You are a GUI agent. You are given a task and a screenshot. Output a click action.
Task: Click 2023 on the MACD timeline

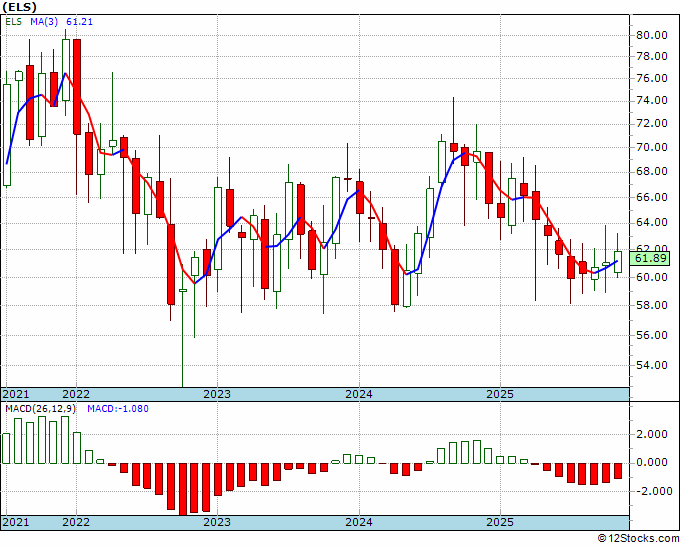tap(217, 522)
